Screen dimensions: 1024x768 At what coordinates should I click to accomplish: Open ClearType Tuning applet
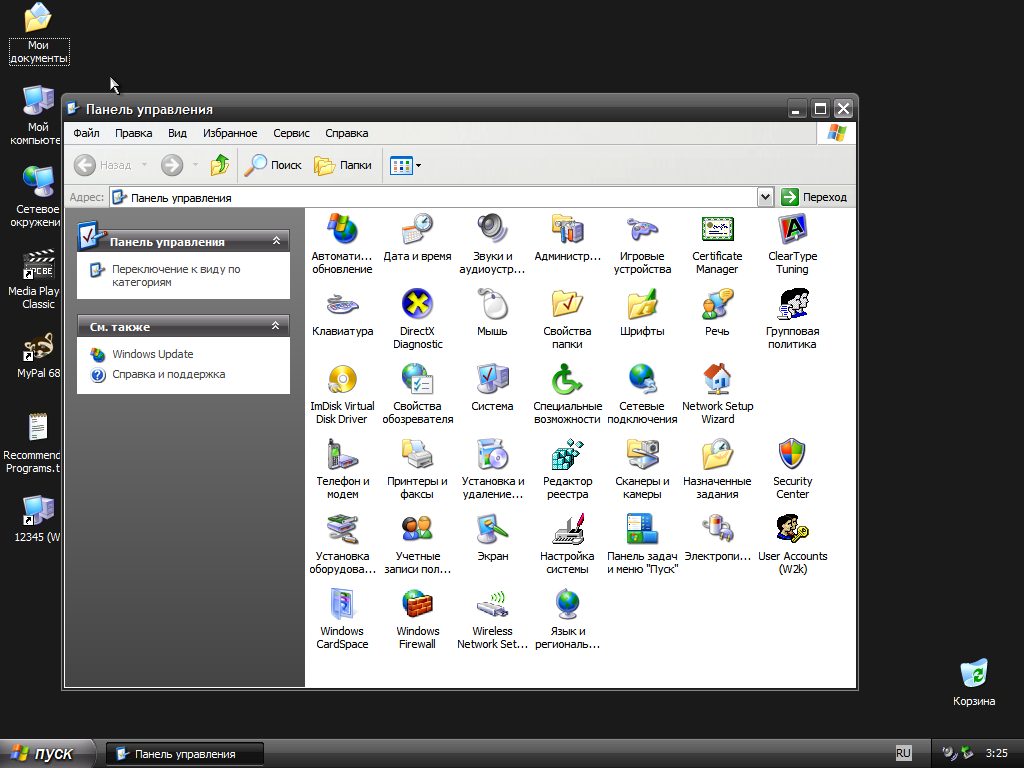792,231
